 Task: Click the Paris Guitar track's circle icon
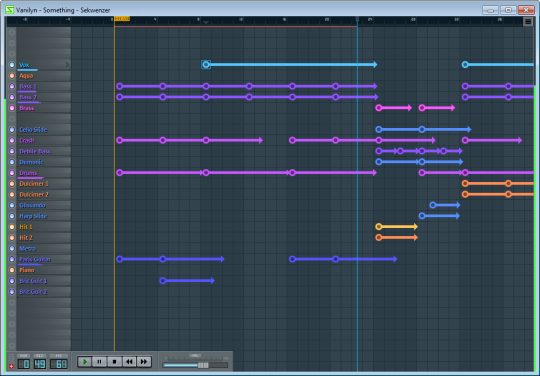[x=12, y=259]
